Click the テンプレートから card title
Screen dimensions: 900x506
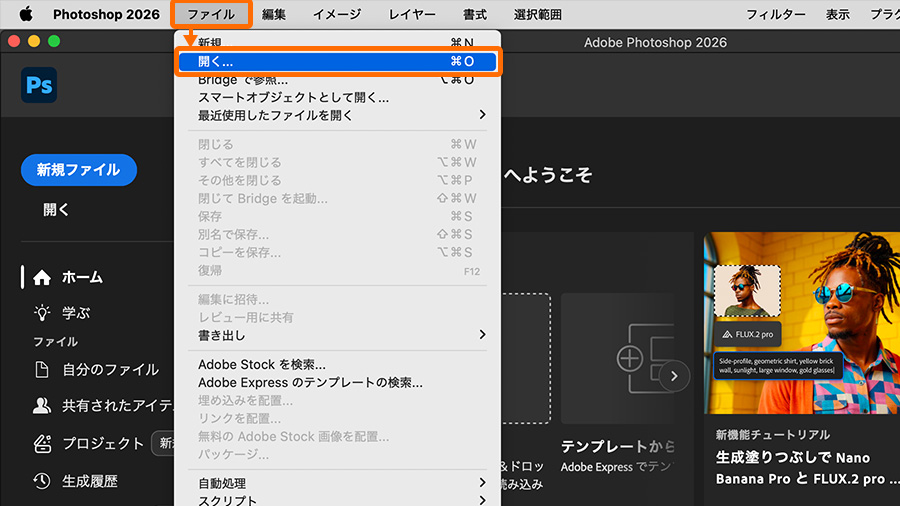[618, 446]
